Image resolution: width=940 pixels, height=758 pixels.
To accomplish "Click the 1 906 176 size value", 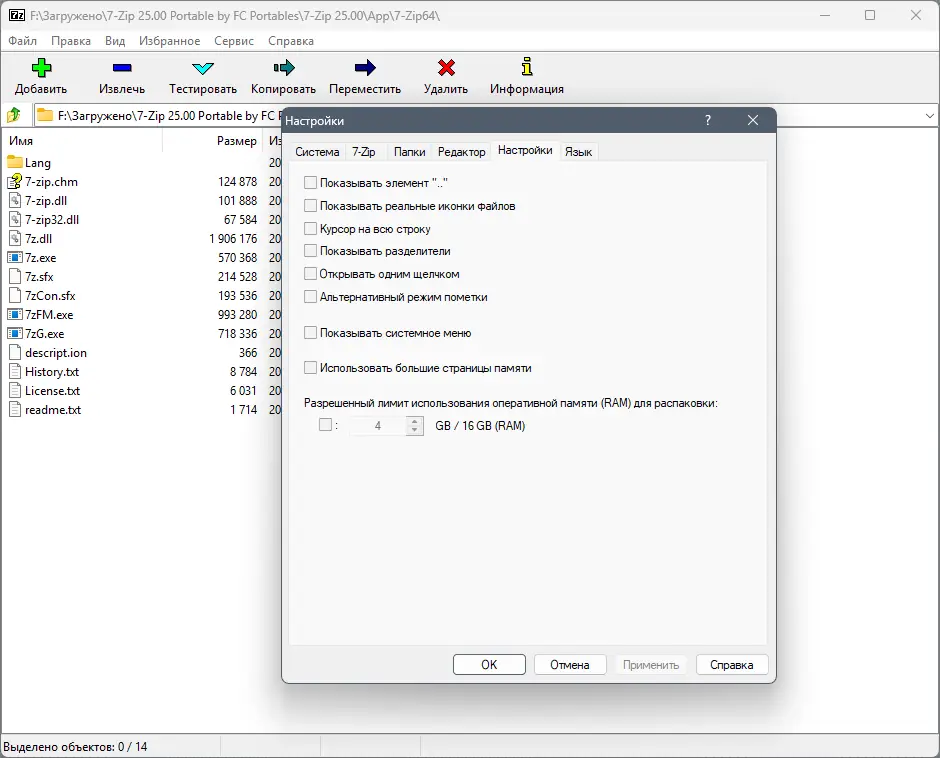I will coord(233,238).
